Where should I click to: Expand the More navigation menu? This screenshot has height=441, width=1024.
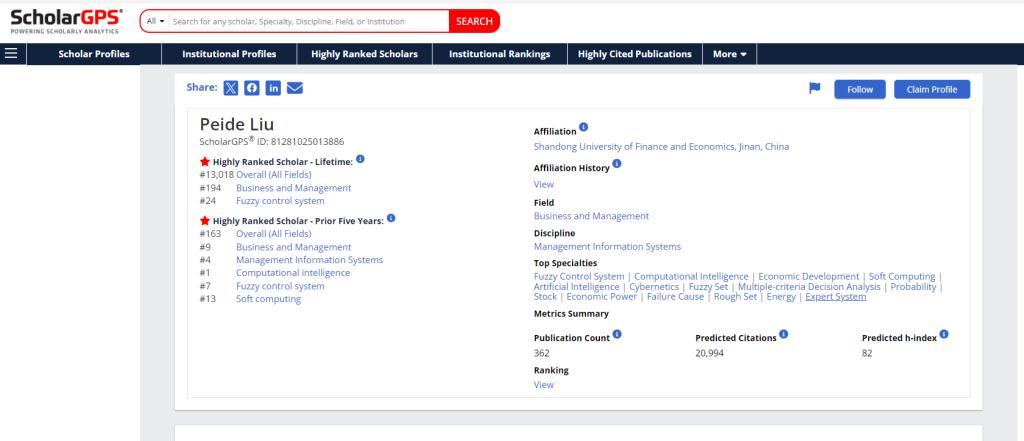pos(729,54)
